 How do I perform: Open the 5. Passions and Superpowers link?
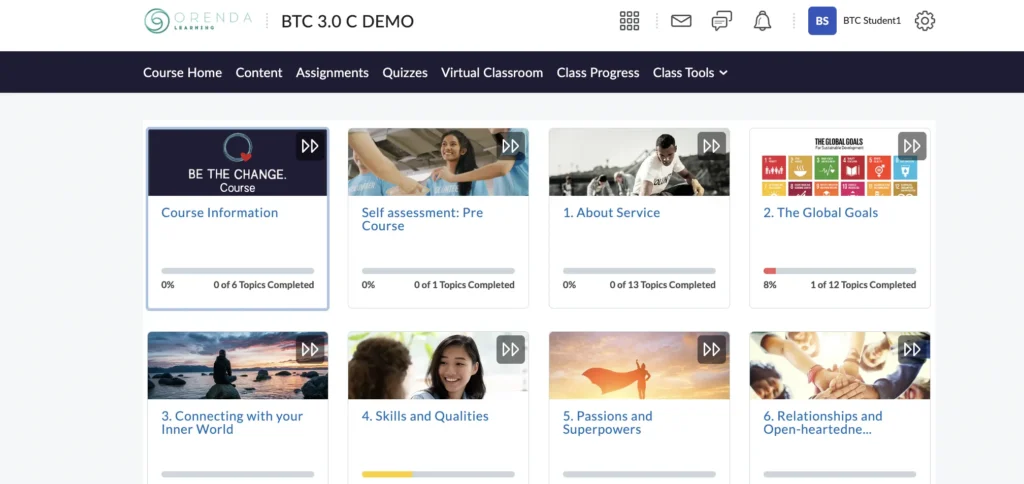click(x=607, y=422)
